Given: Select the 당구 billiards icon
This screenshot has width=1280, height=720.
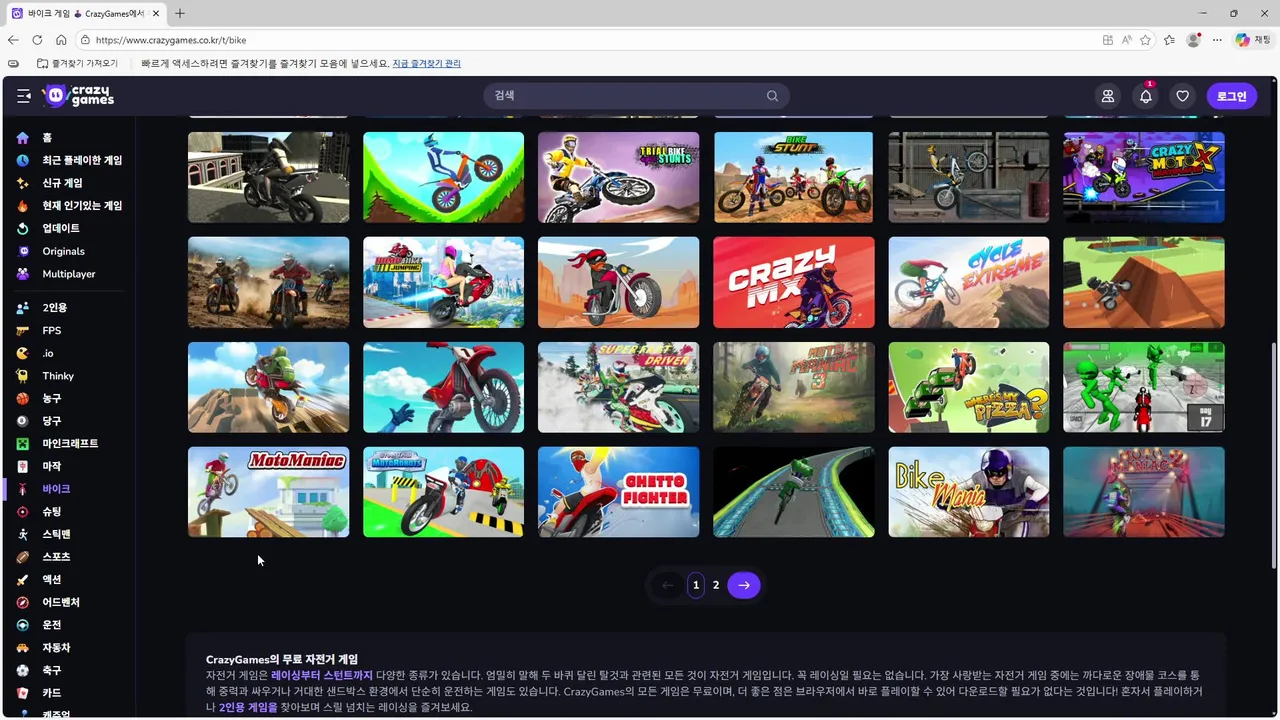Looking at the screenshot, I should (x=23, y=421).
